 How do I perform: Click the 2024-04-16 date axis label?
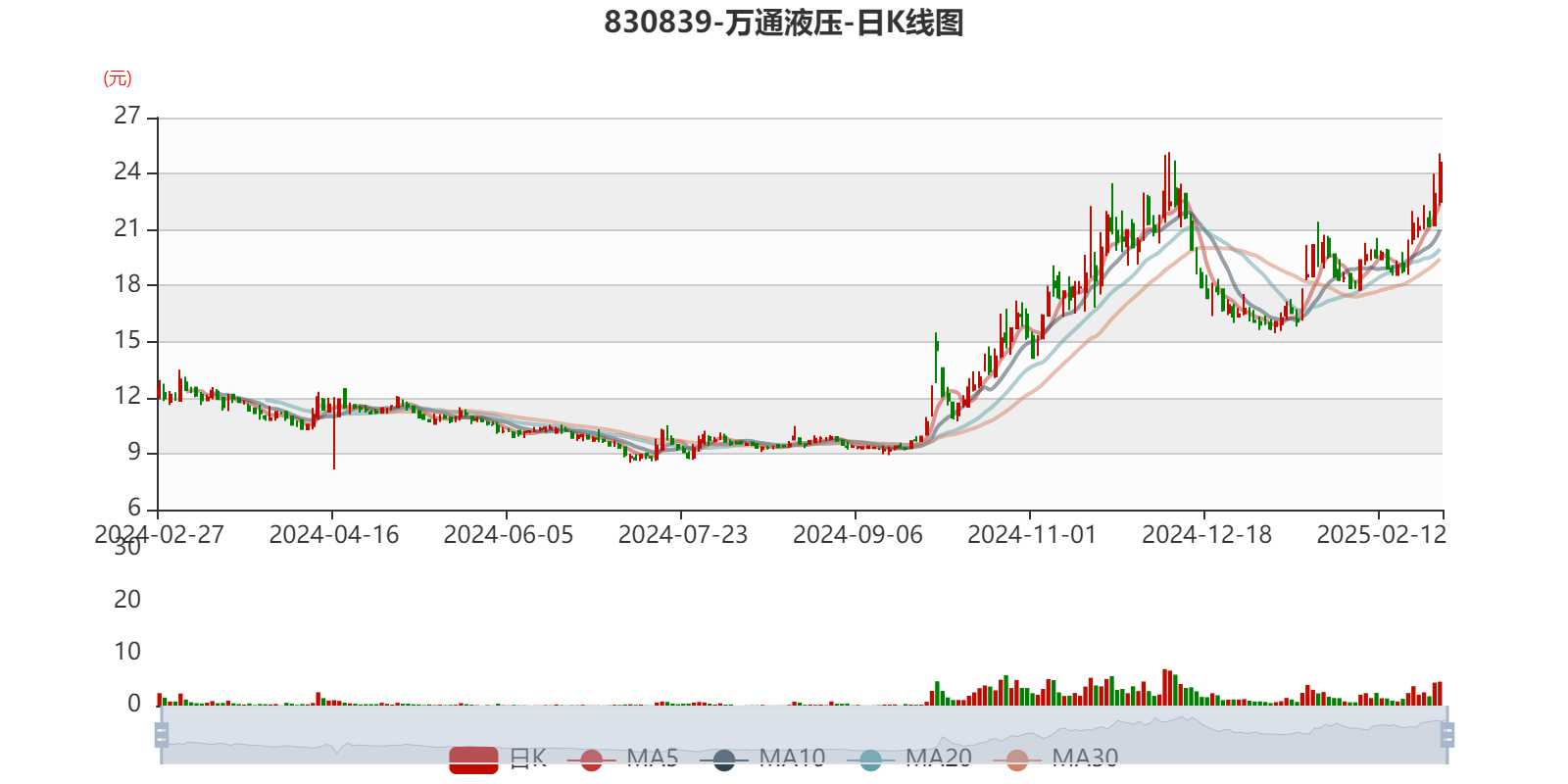coord(334,535)
